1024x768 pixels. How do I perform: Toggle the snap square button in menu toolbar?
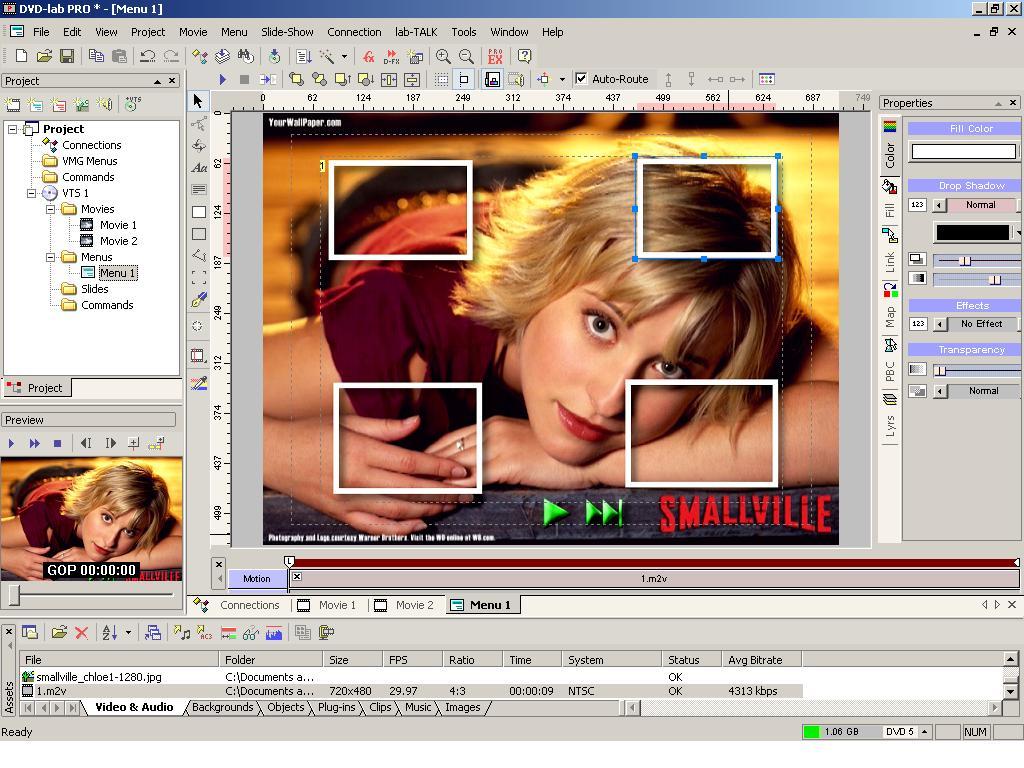[x=464, y=79]
